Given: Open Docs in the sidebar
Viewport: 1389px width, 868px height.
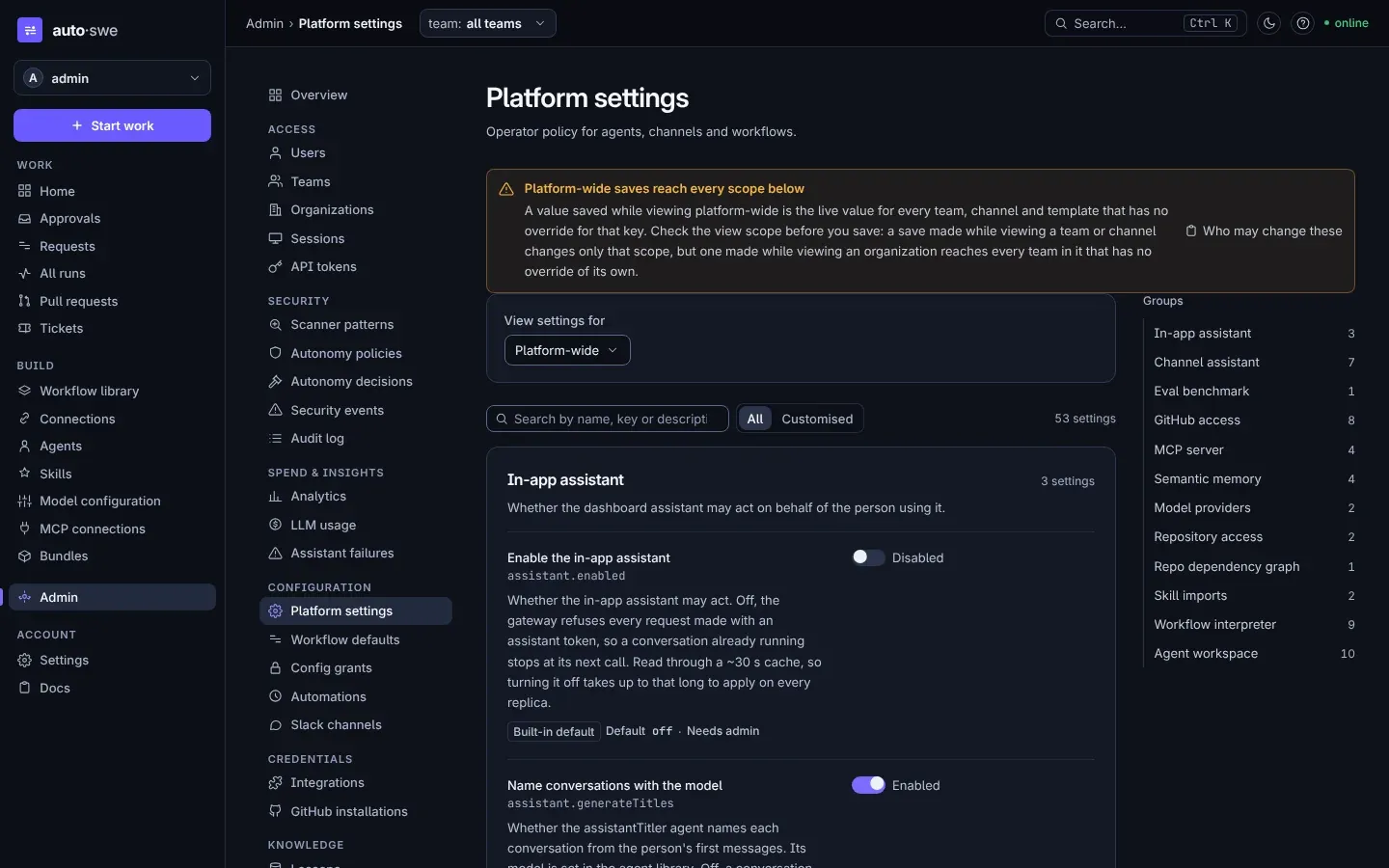Looking at the screenshot, I should 112,688.
